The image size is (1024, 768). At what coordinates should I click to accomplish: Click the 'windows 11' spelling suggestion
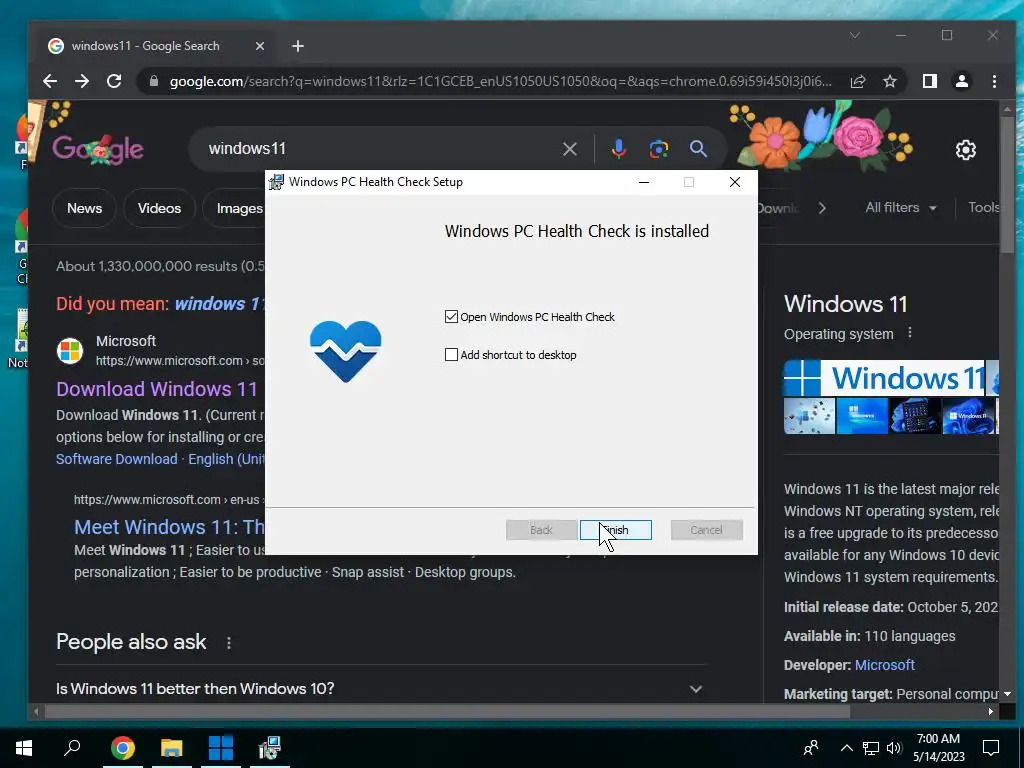pyautogui.click(x=219, y=304)
